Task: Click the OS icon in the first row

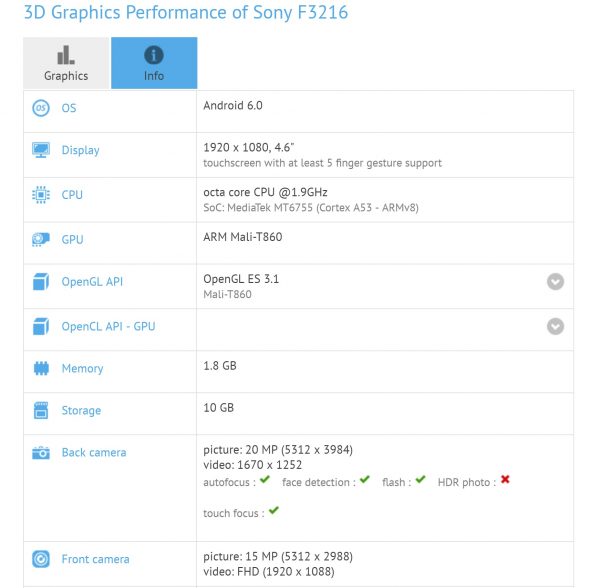Action: pos(41,108)
